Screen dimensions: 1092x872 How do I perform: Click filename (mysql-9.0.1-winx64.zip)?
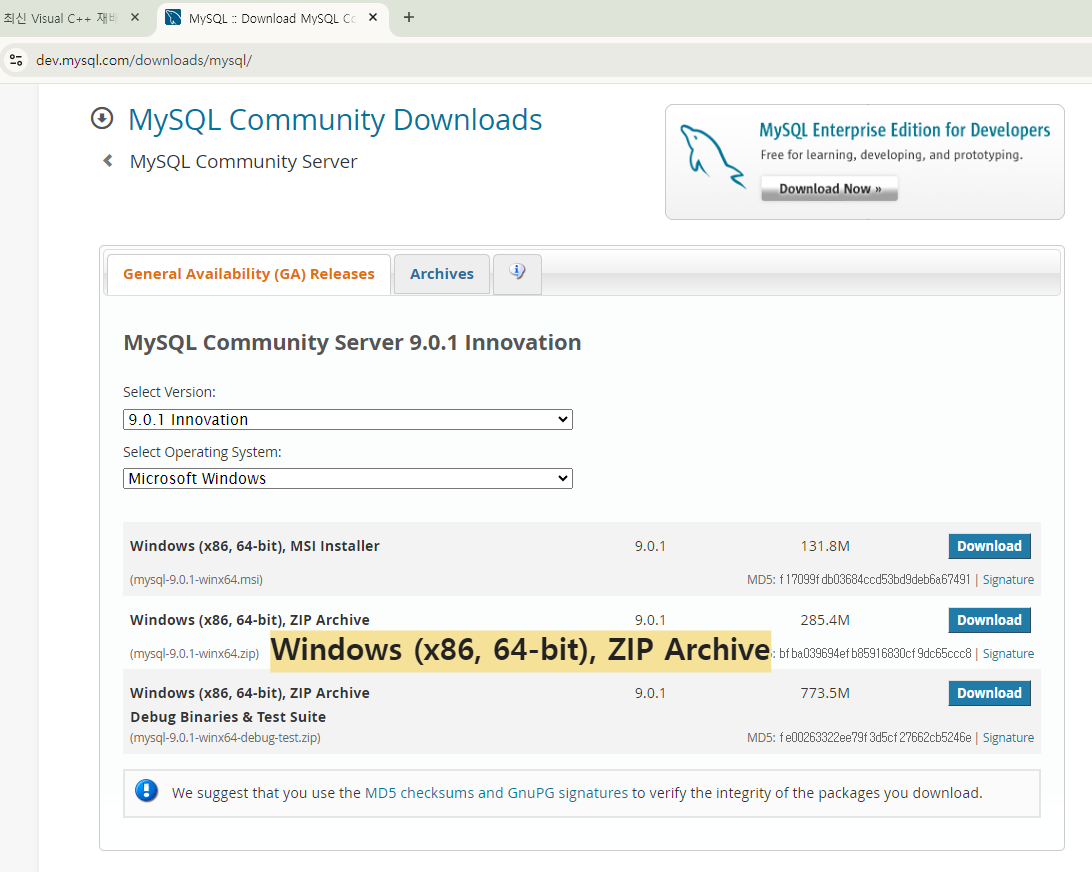coord(194,653)
